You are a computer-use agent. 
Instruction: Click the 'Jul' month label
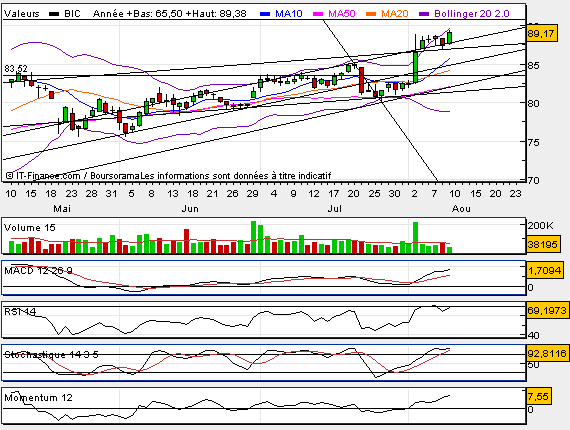pyautogui.click(x=334, y=209)
